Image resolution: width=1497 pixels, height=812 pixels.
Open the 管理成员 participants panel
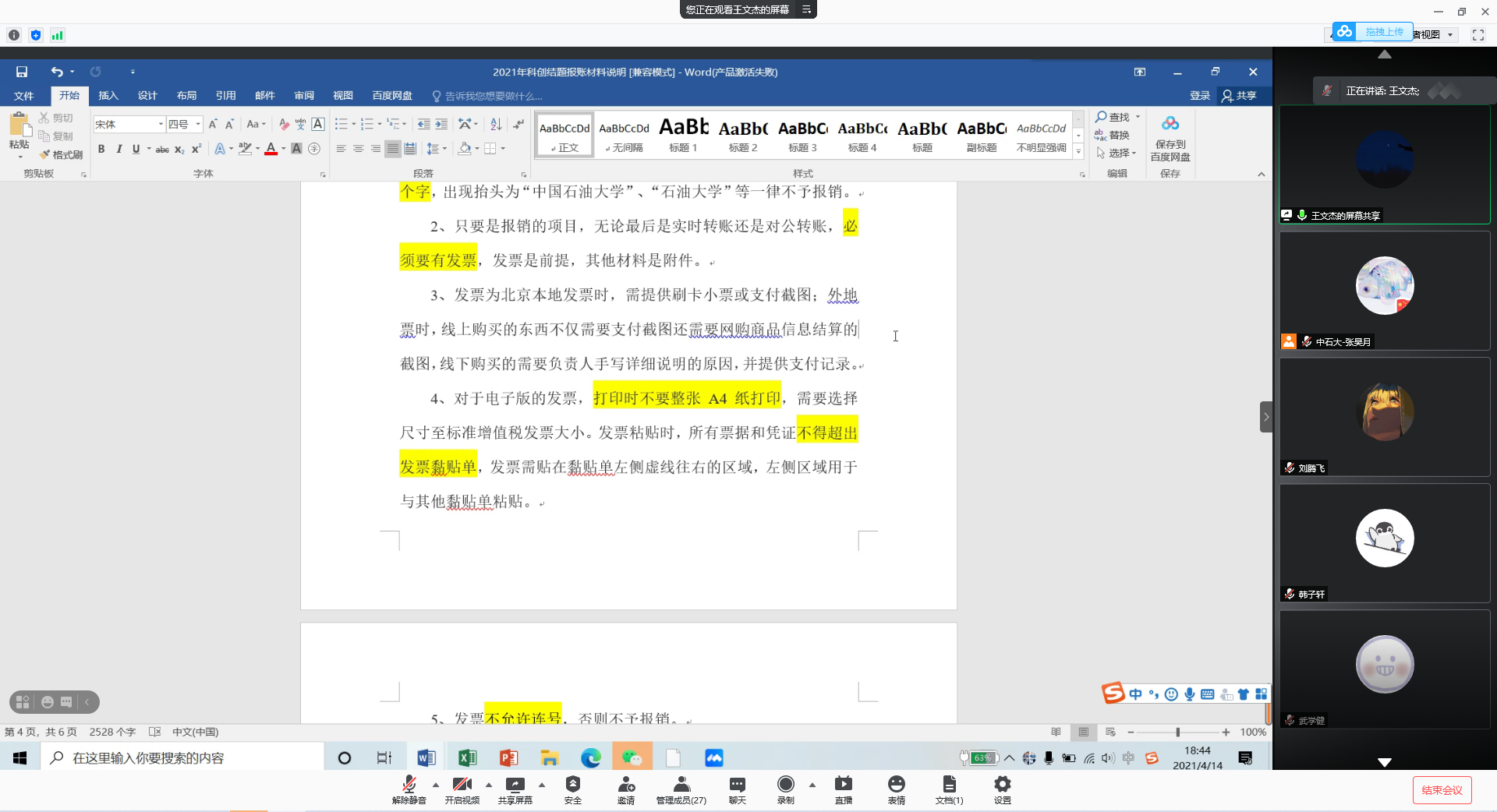click(x=680, y=787)
